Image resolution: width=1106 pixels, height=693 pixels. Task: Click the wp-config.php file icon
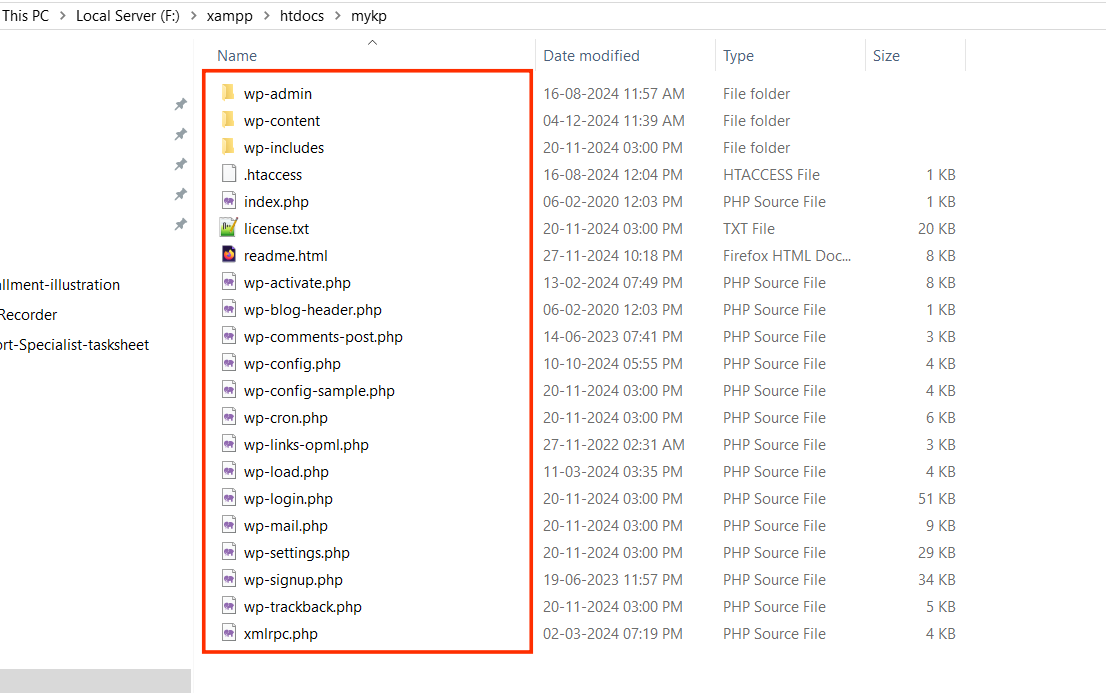[x=229, y=363]
